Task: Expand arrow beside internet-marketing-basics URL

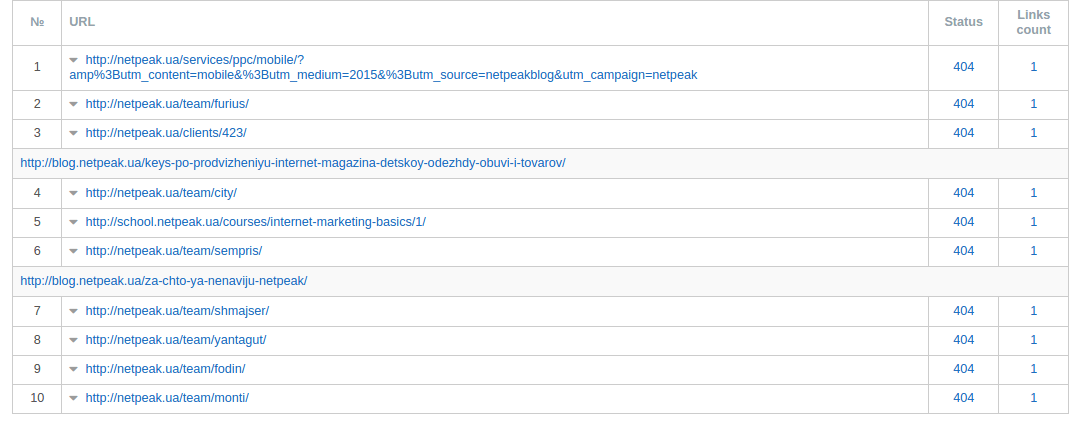Action: pyautogui.click(x=73, y=222)
